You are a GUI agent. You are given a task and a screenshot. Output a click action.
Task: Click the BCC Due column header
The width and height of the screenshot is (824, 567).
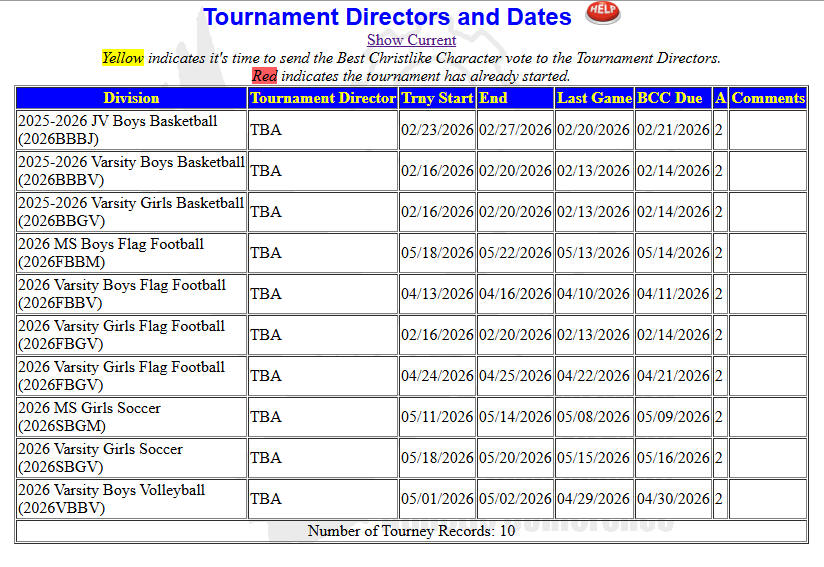[x=673, y=98]
